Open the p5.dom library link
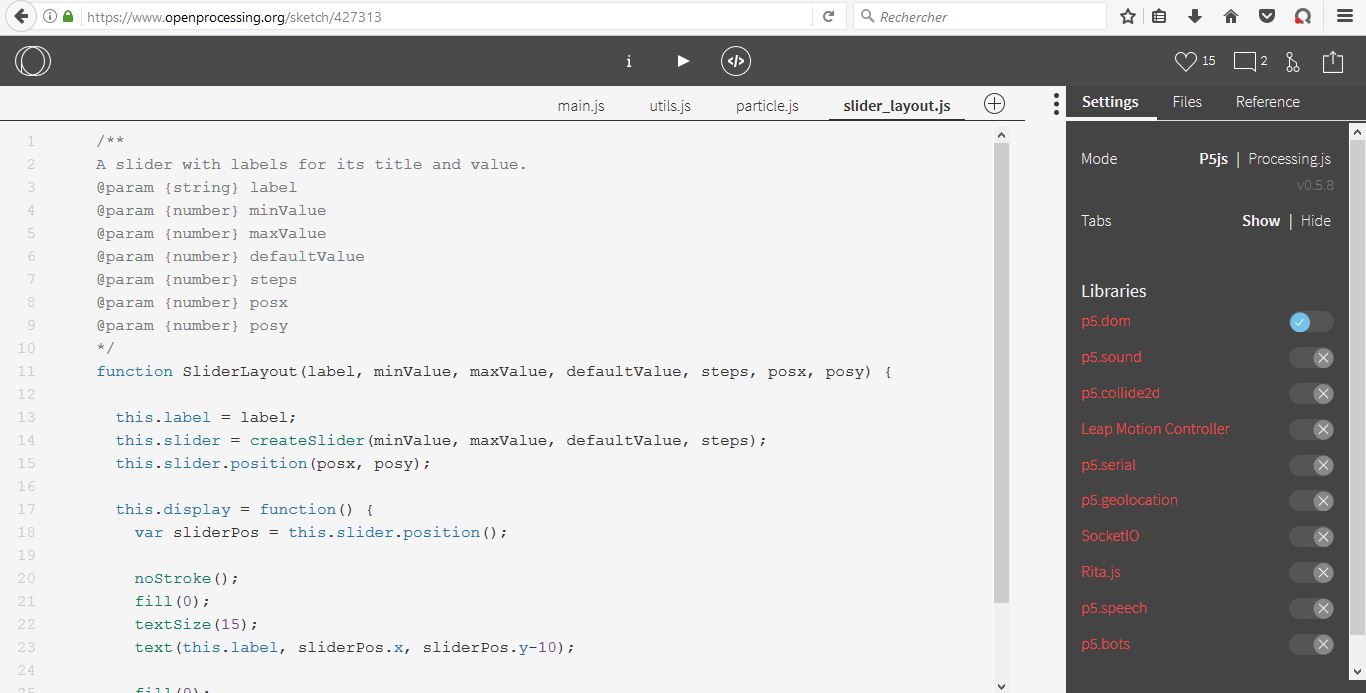Viewport: 1366px width, 693px height. click(x=1105, y=321)
